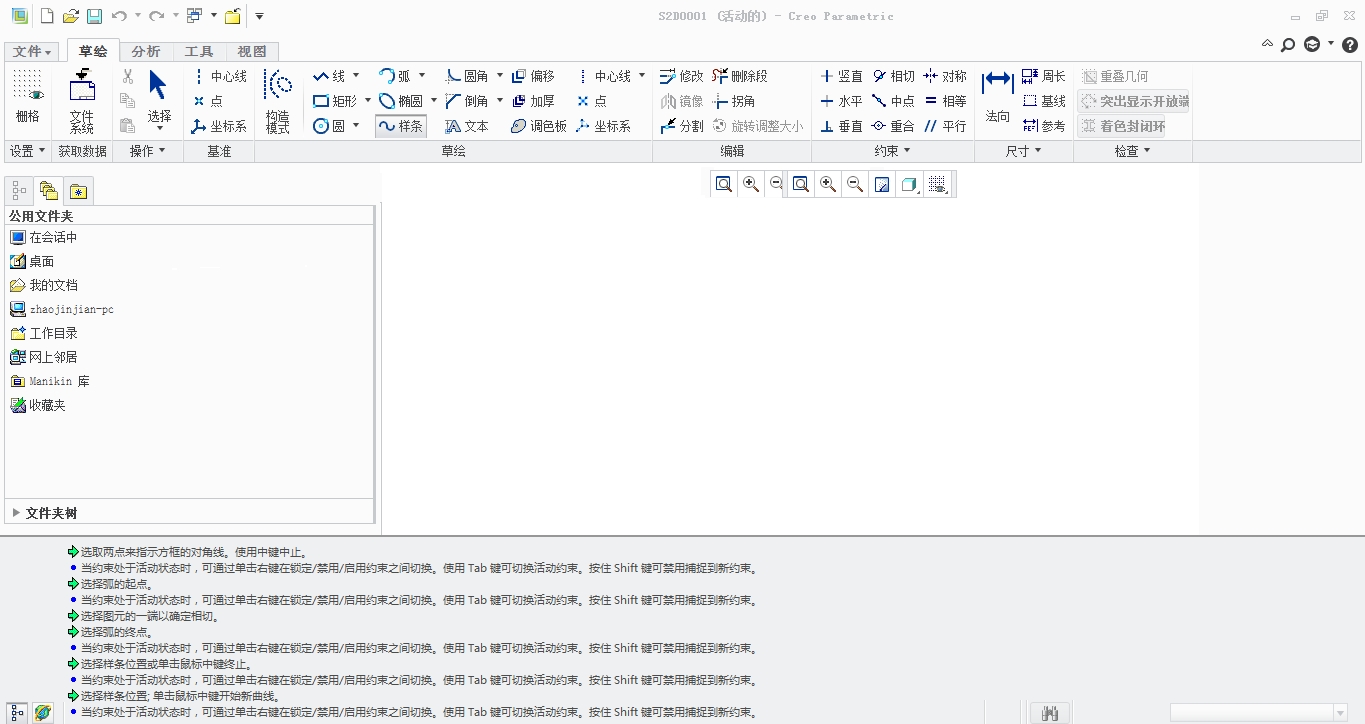Open an existing file with folder icon
Viewport: 1365px width, 724px height.
70,16
